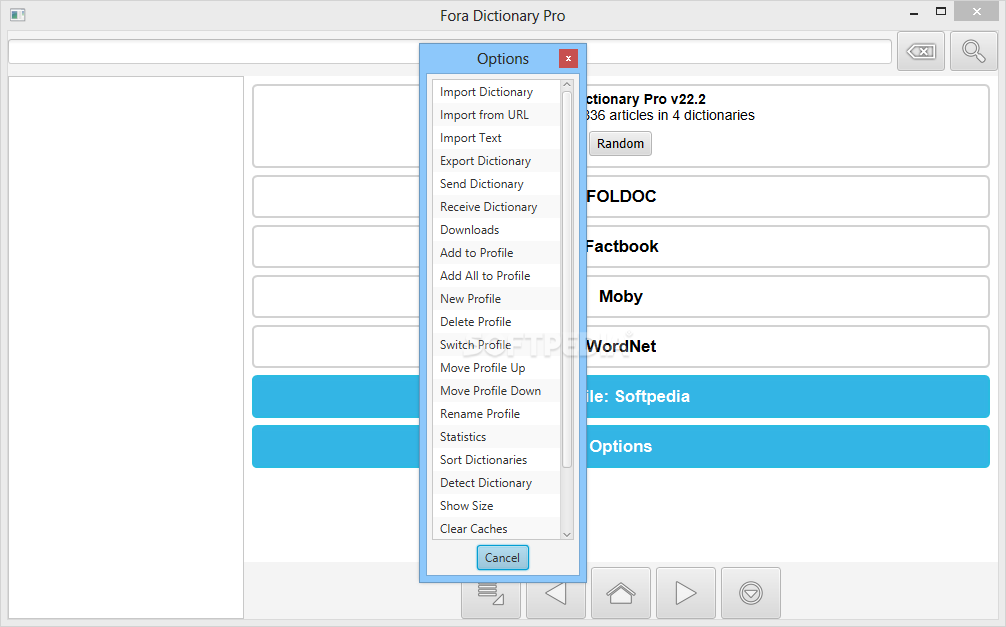Open the WordNet dictionary entry
1006x627 pixels.
(620, 347)
